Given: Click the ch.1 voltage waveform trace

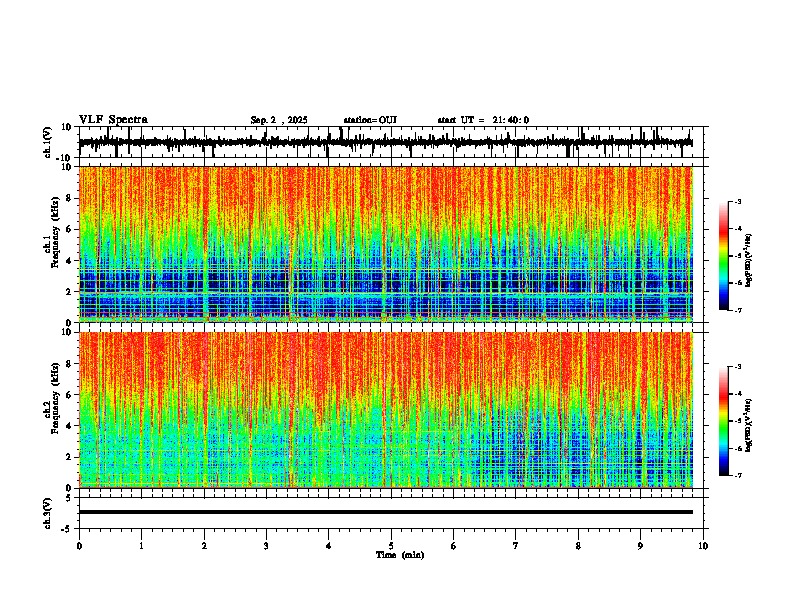Looking at the screenshot, I should (x=386, y=142).
